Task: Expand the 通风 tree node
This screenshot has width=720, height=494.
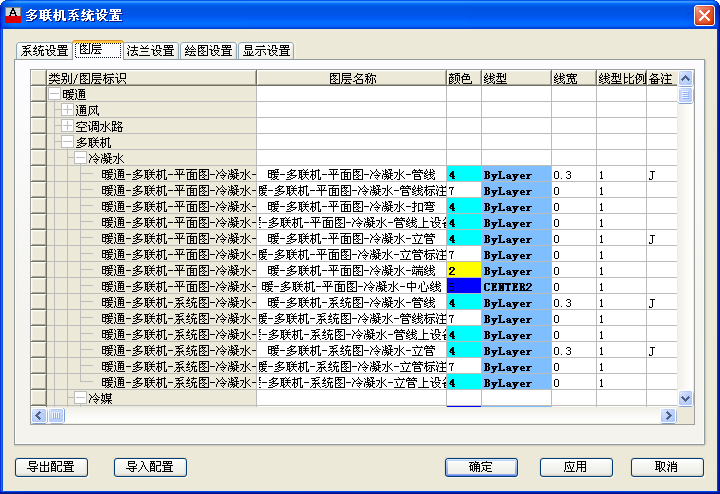Action: 67,110
